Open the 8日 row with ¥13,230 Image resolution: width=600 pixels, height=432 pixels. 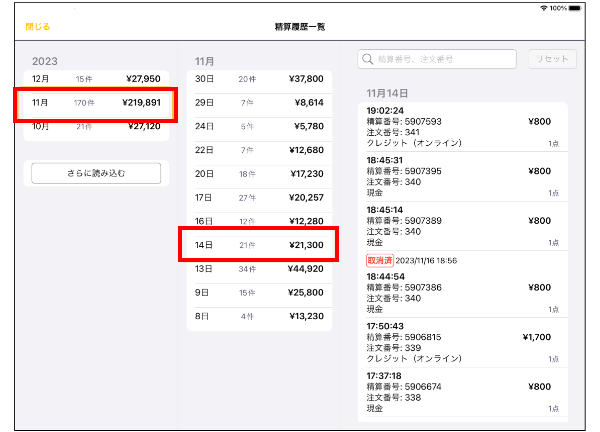(259, 317)
